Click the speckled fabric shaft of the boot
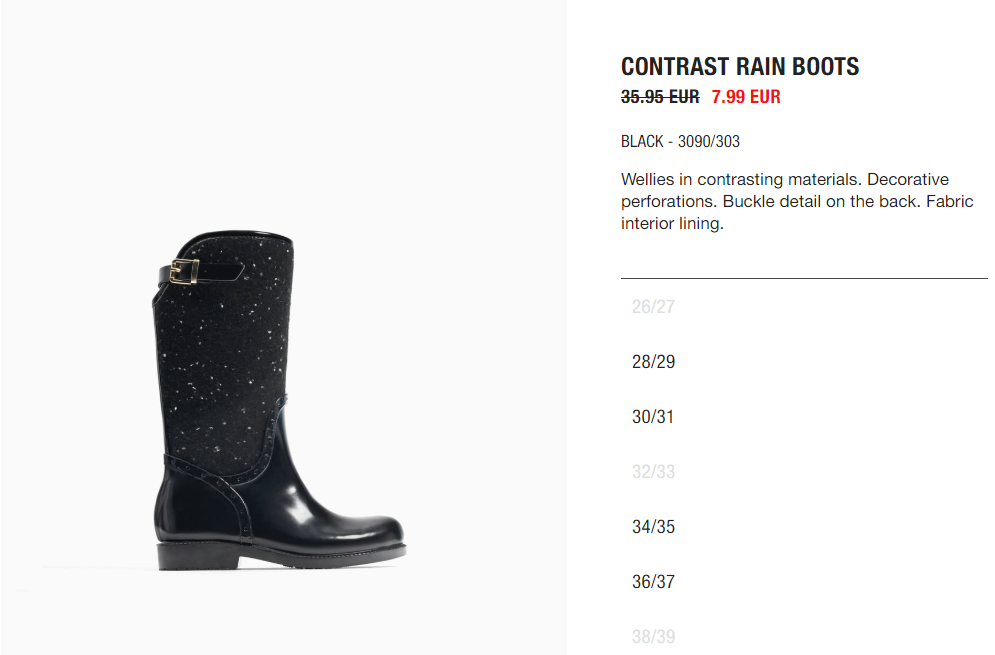 coord(222,355)
